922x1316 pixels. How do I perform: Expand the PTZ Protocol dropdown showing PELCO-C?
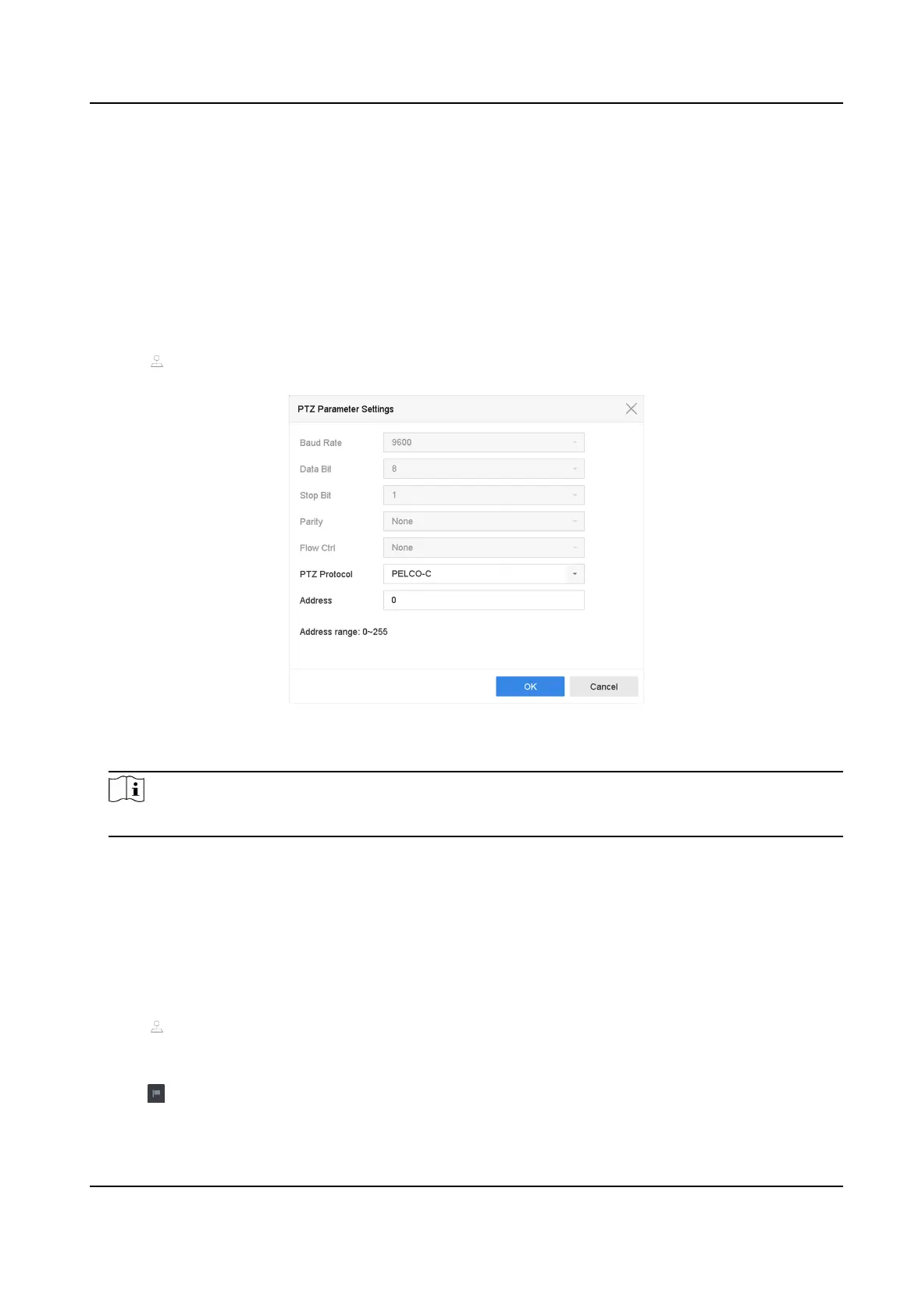(483, 574)
